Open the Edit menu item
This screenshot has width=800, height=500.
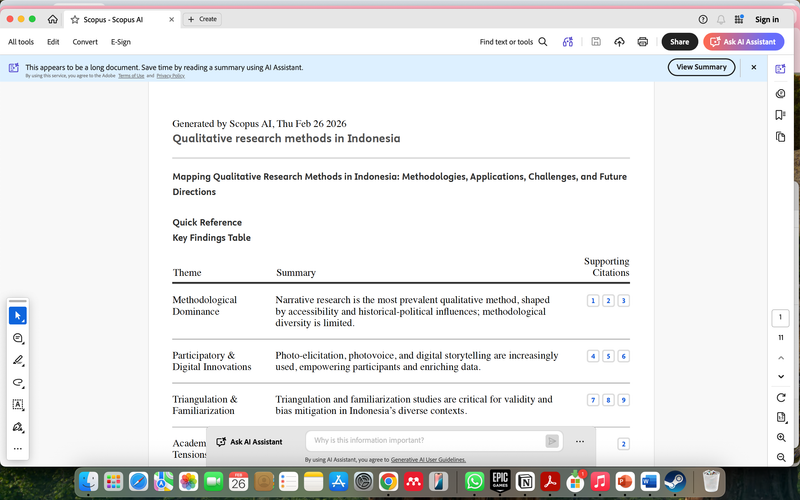point(53,42)
